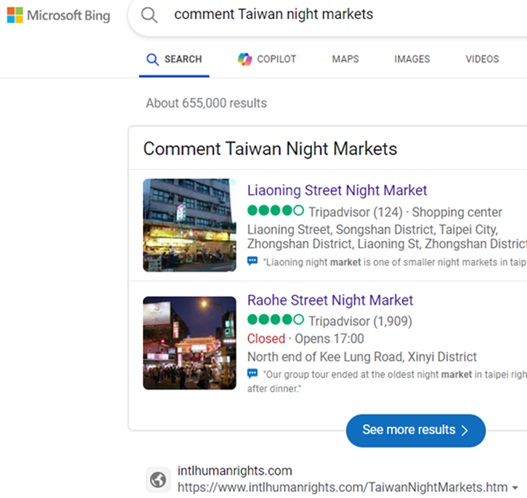Screen dimensions: 527x498
Task: Click the Microsoft Bing logo
Action: pyautogui.click(x=58, y=15)
